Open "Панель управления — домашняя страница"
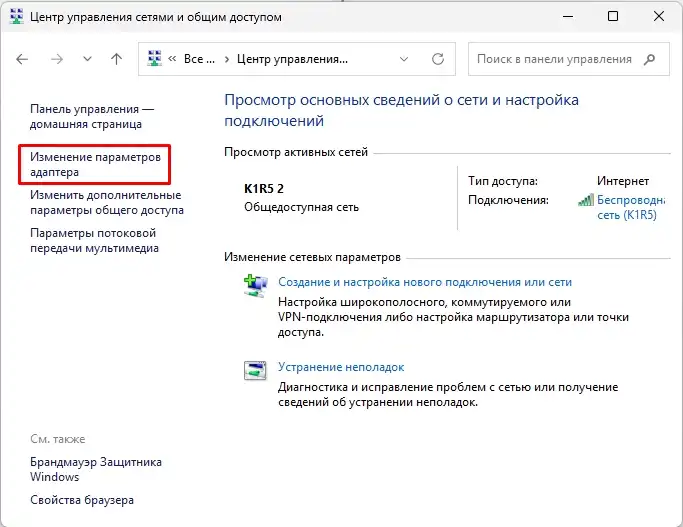The height and width of the screenshot is (527, 683). (x=92, y=116)
